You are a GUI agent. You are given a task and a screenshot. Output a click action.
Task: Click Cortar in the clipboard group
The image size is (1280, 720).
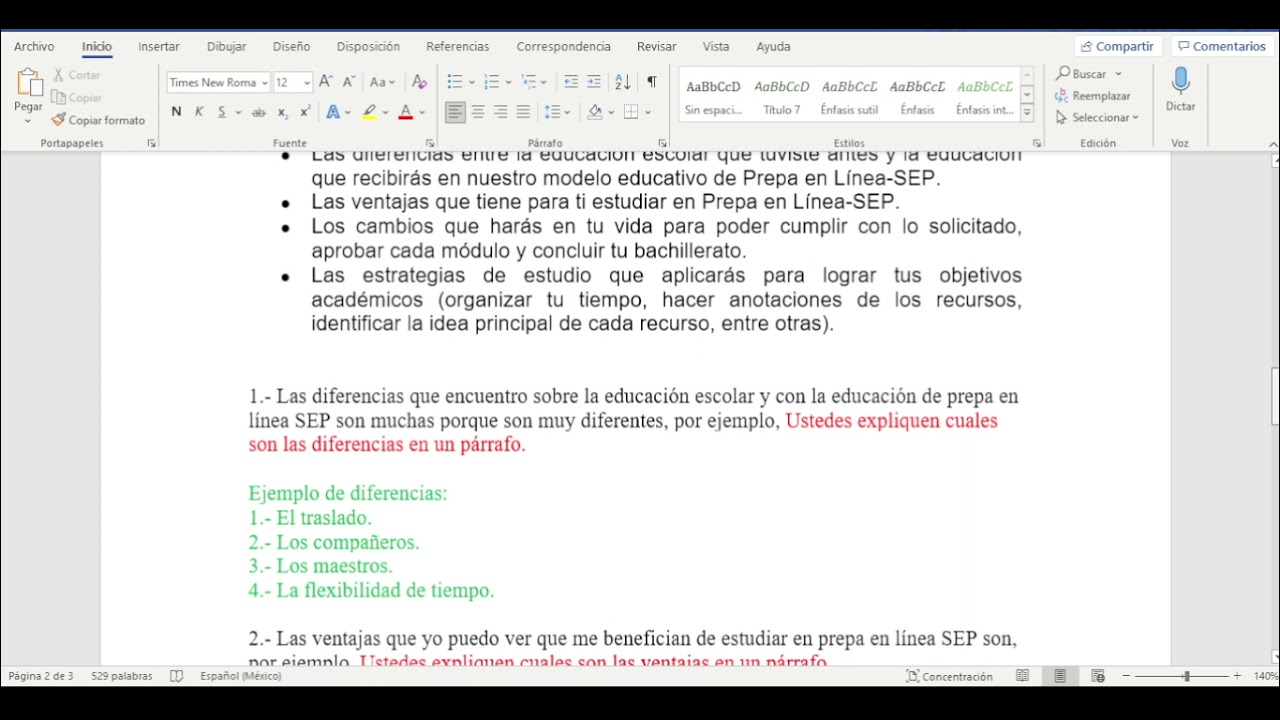click(77, 75)
